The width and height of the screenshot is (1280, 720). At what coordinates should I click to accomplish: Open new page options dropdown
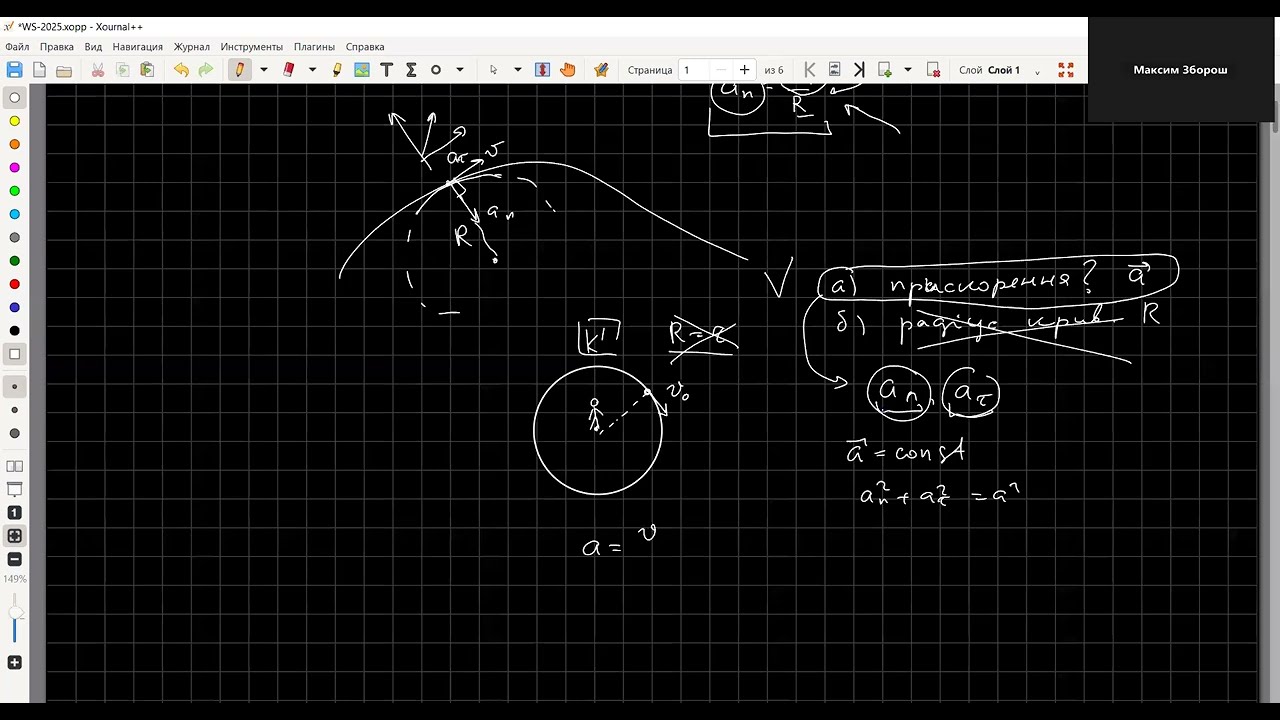(x=908, y=70)
